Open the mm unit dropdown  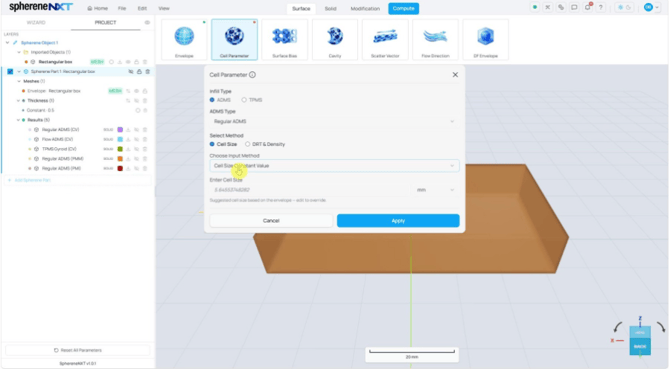pos(435,190)
